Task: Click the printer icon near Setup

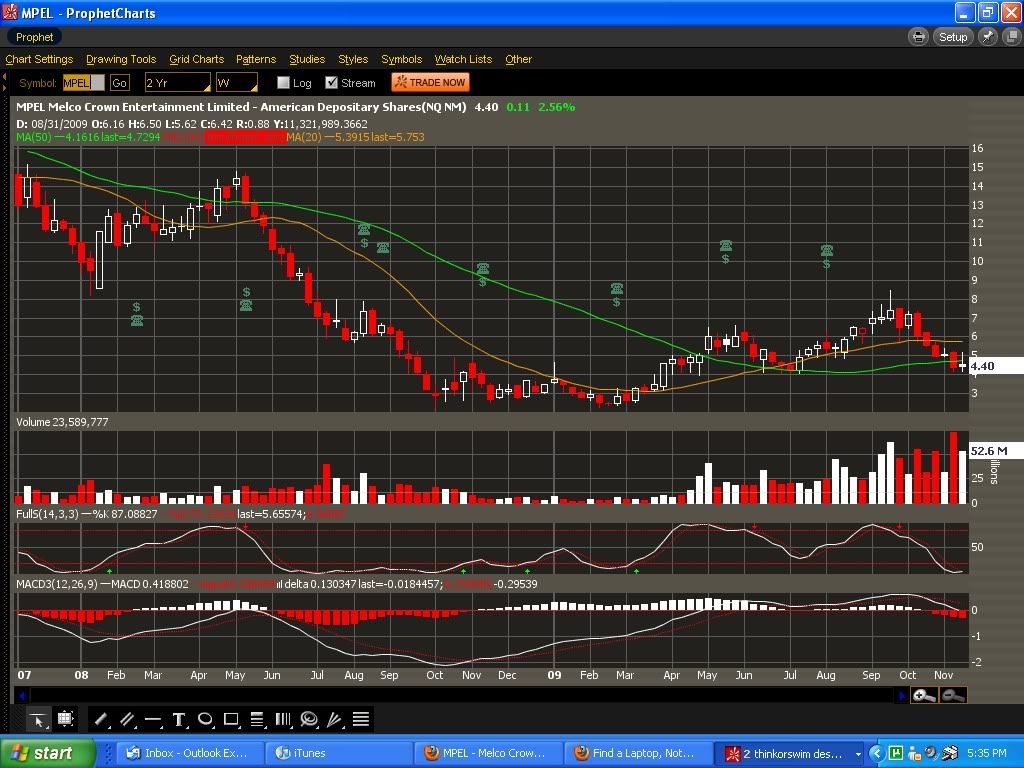Action: point(919,37)
